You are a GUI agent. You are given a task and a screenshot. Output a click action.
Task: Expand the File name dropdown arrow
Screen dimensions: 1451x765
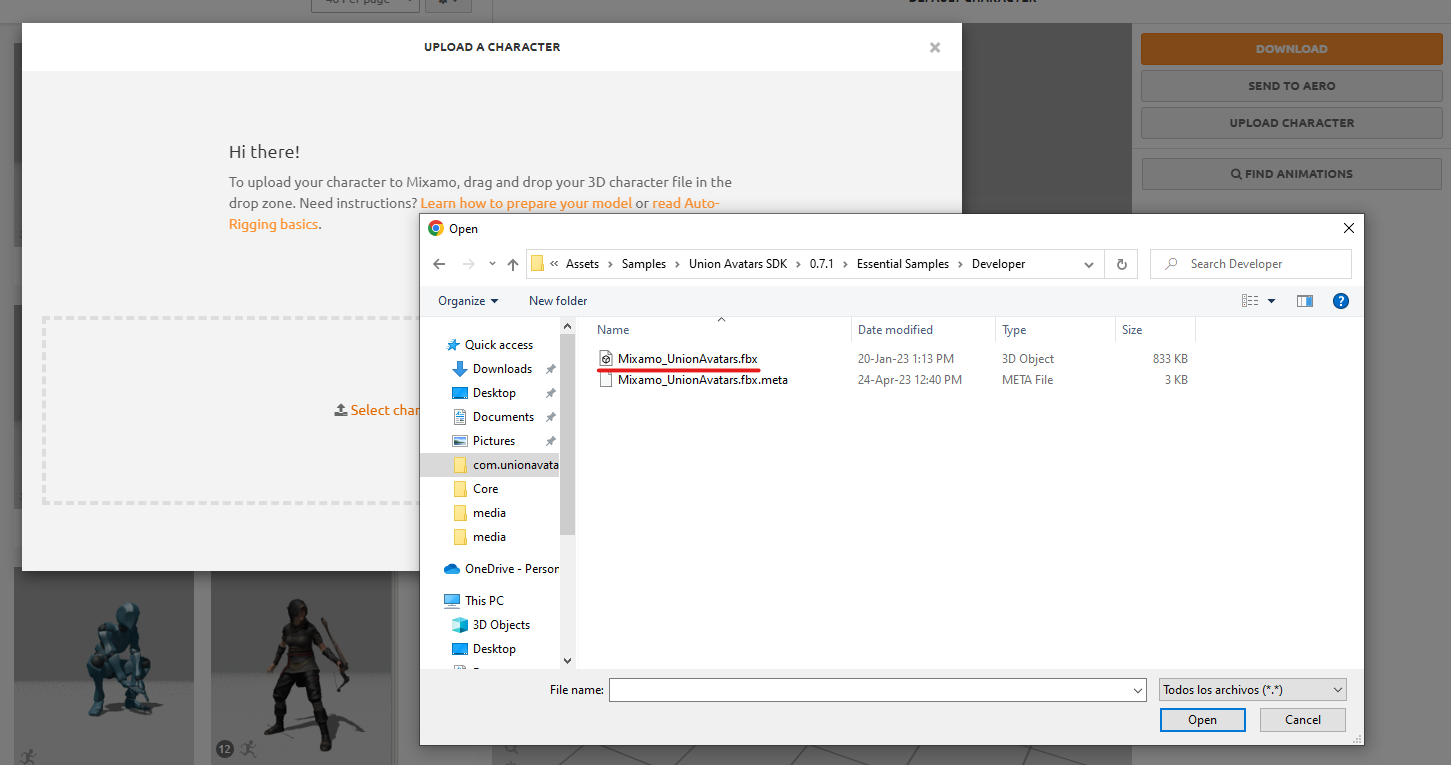pyautogui.click(x=1138, y=690)
